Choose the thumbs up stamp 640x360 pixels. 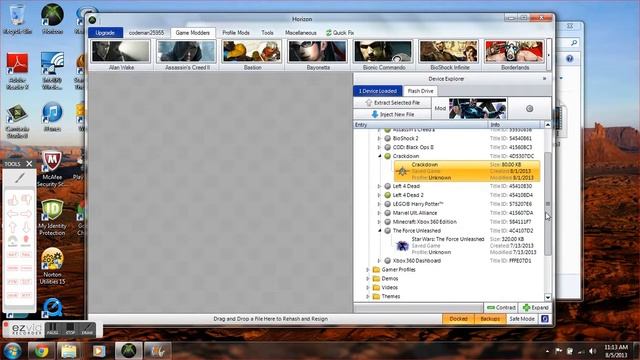pos(13,200)
